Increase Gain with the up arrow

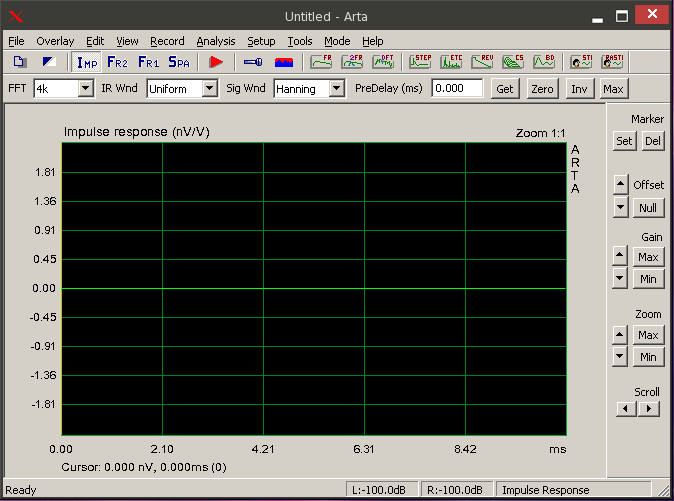619,256
